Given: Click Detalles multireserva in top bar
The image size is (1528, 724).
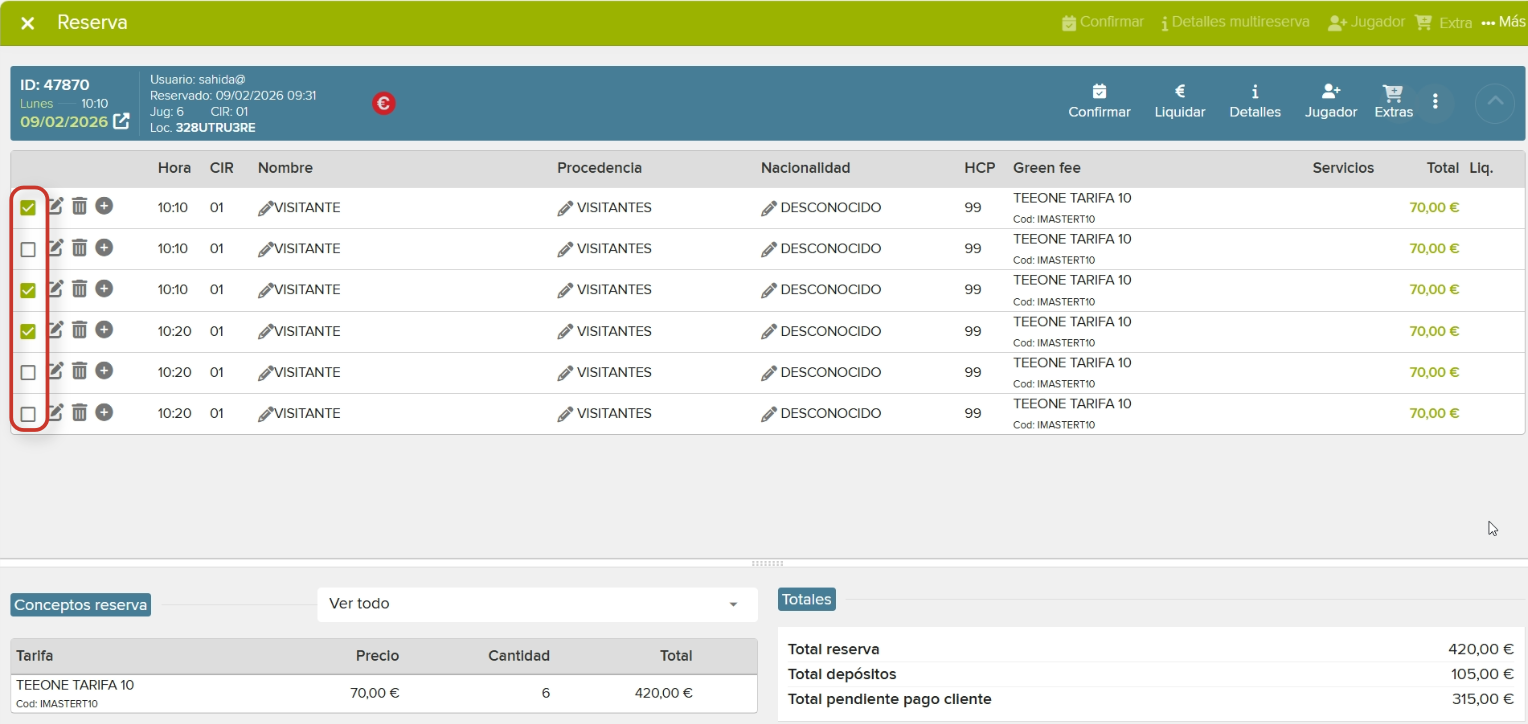Looking at the screenshot, I should (1235, 22).
